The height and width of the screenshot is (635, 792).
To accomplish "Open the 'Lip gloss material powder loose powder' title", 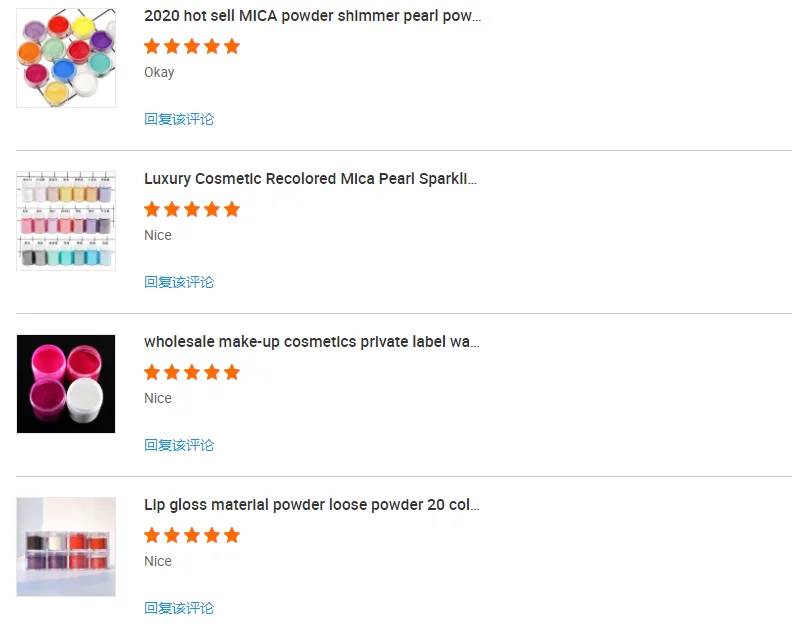I will [x=311, y=505].
